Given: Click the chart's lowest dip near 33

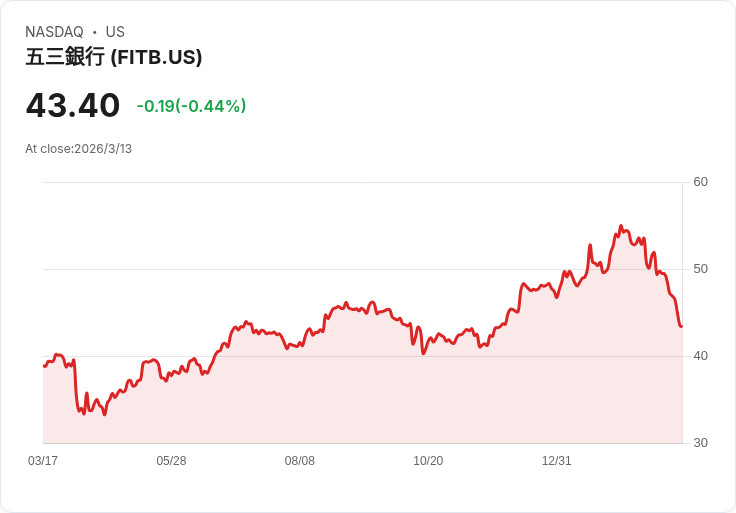Looking at the screenshot, I should pyautogui.click(x=104, y=414).
